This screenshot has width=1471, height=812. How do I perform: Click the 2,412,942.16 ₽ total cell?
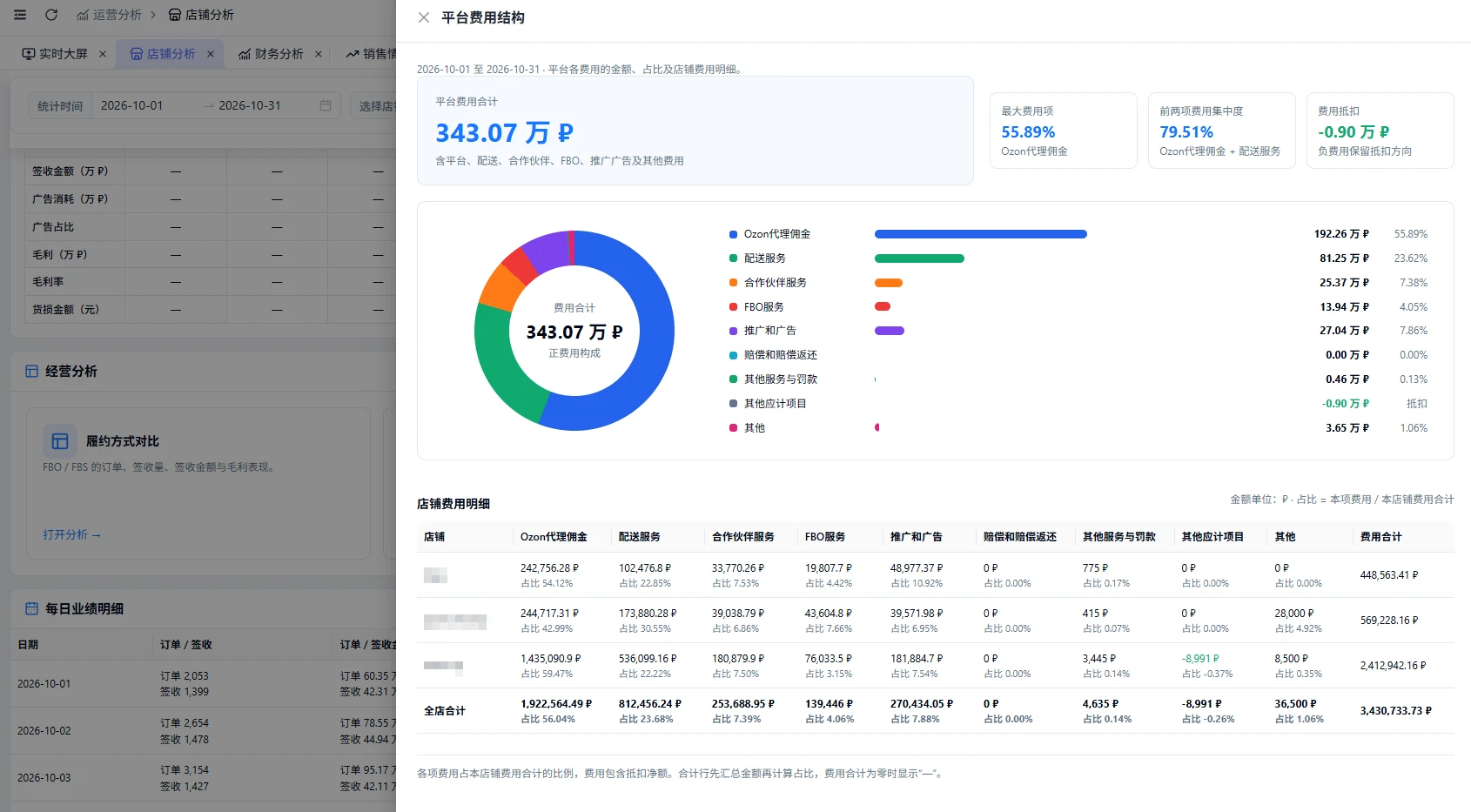1393,666
